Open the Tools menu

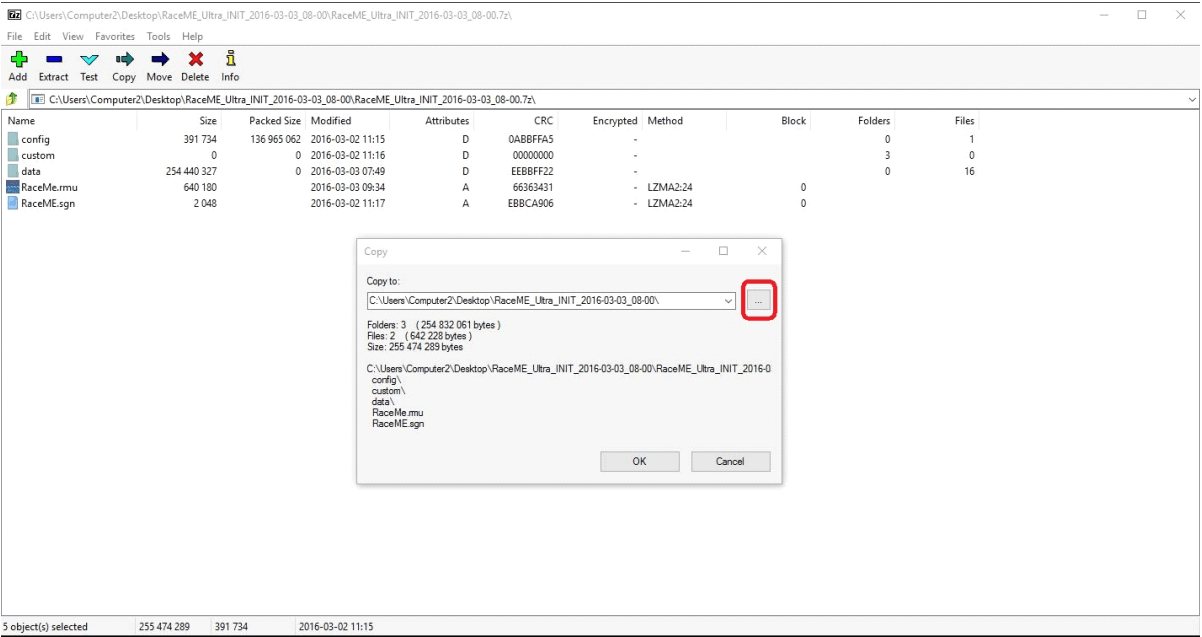pos(158,36)
